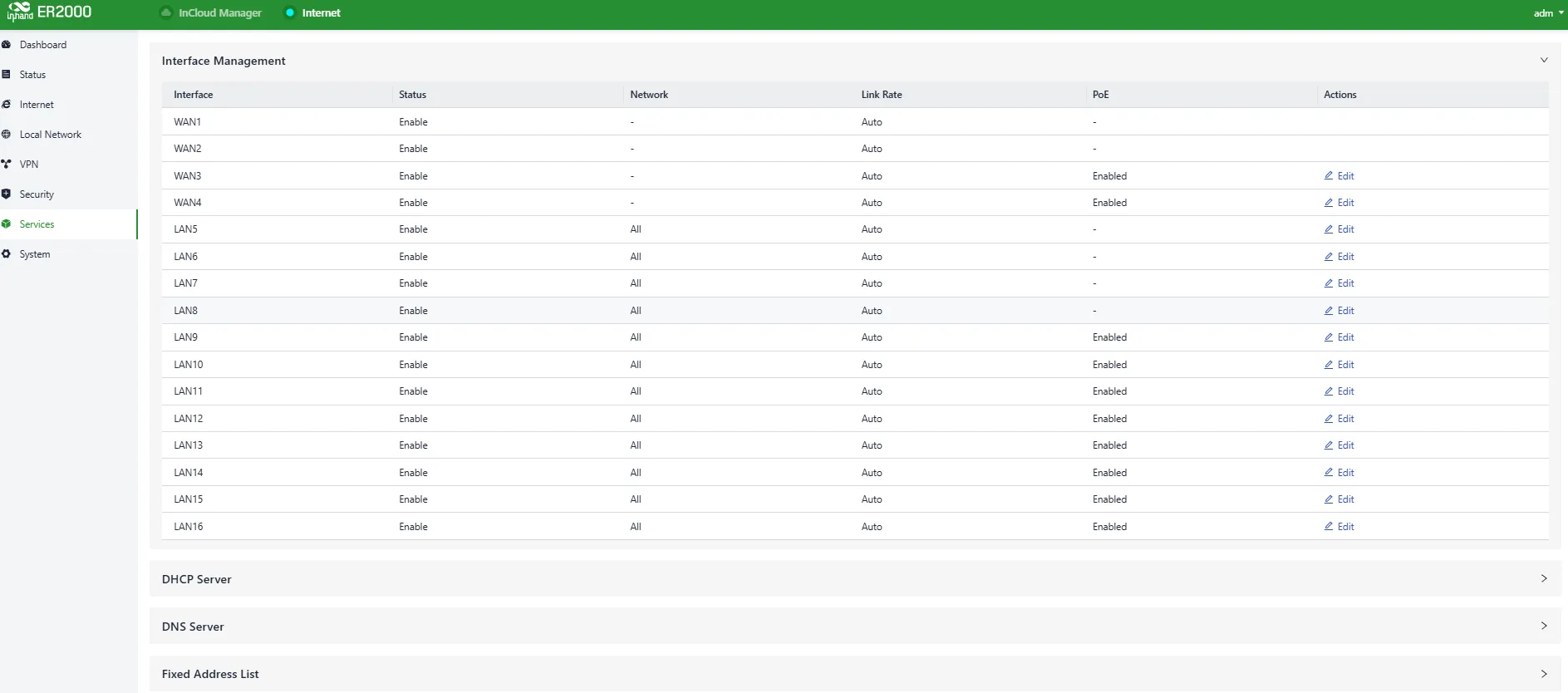Click the pencil icon in LAN12 row
This screenshot has width=1568, height=693.
pyautogui.click(x=1329, y=418)
